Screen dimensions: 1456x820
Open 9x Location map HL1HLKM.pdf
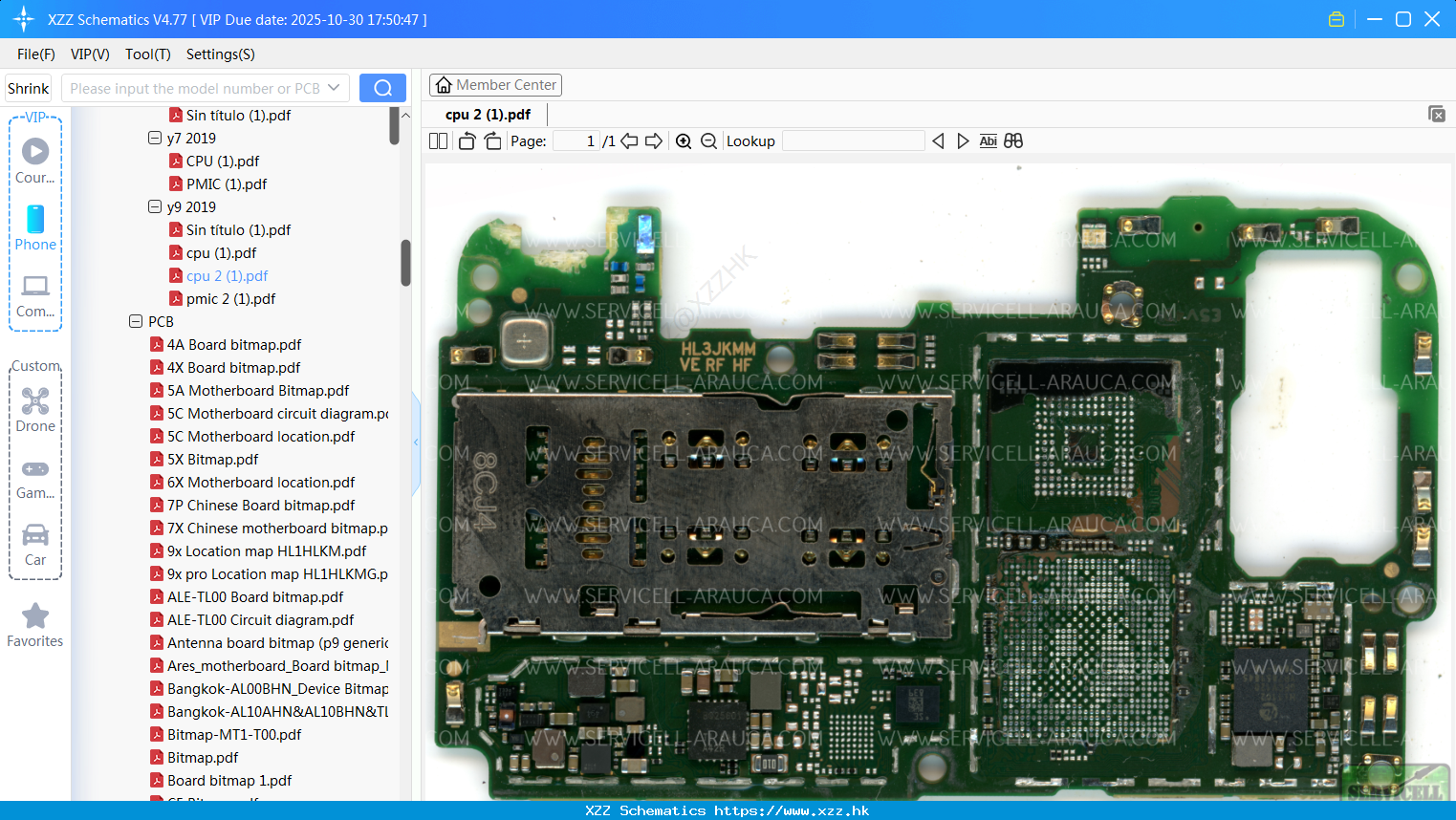coord(258,550)
